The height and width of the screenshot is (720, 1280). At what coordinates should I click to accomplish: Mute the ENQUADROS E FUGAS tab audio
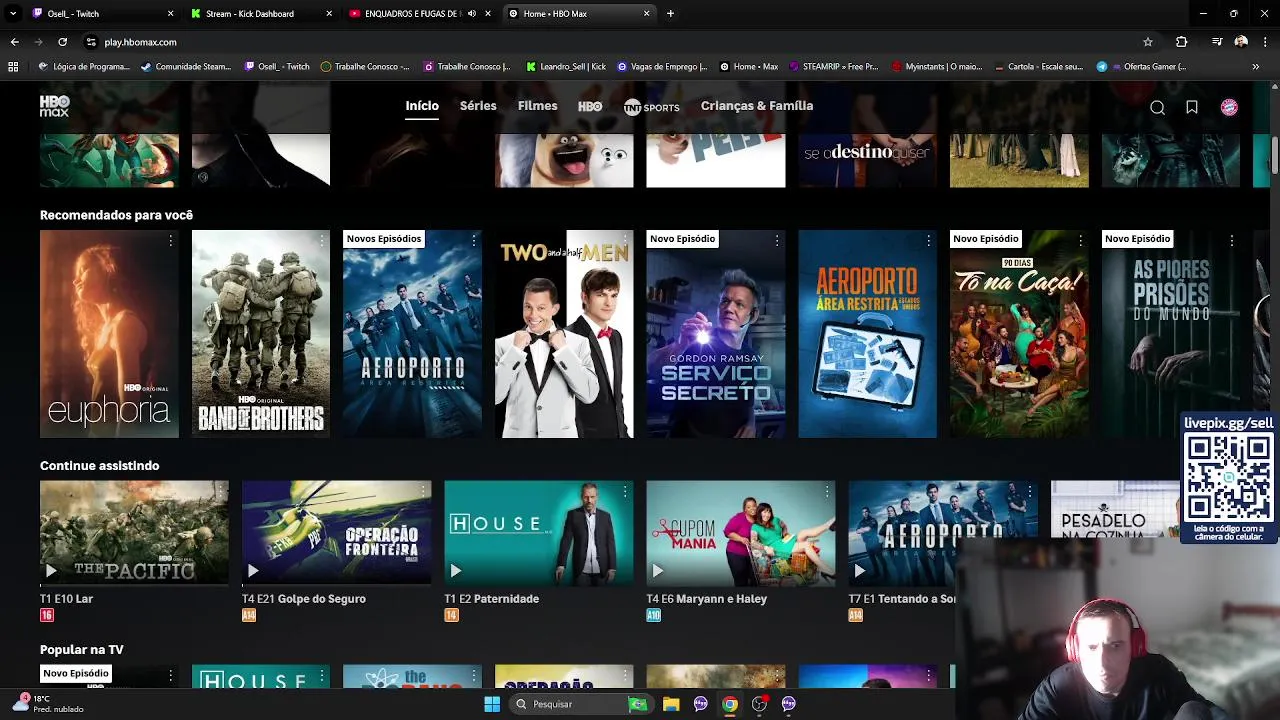click(x=472, y=14)
